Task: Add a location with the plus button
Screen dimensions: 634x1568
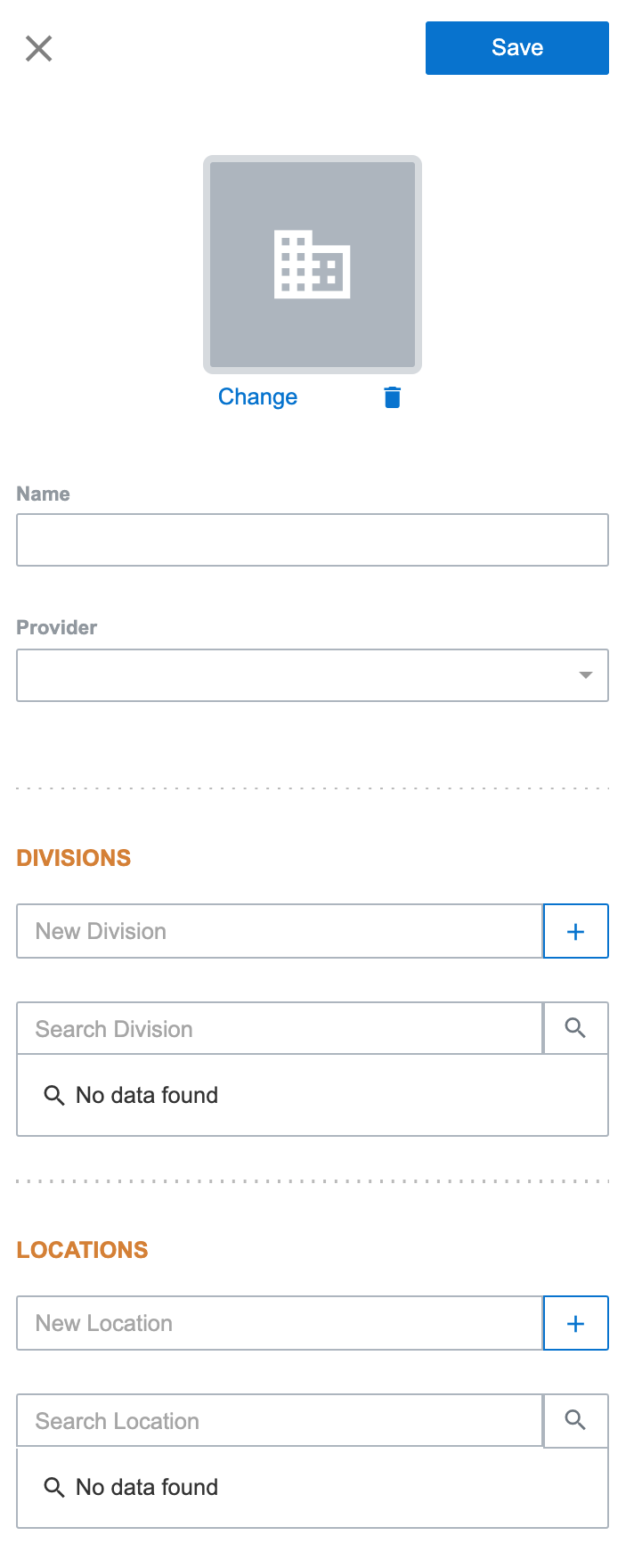Action: pyautogui.click(x=576, y=1323)
